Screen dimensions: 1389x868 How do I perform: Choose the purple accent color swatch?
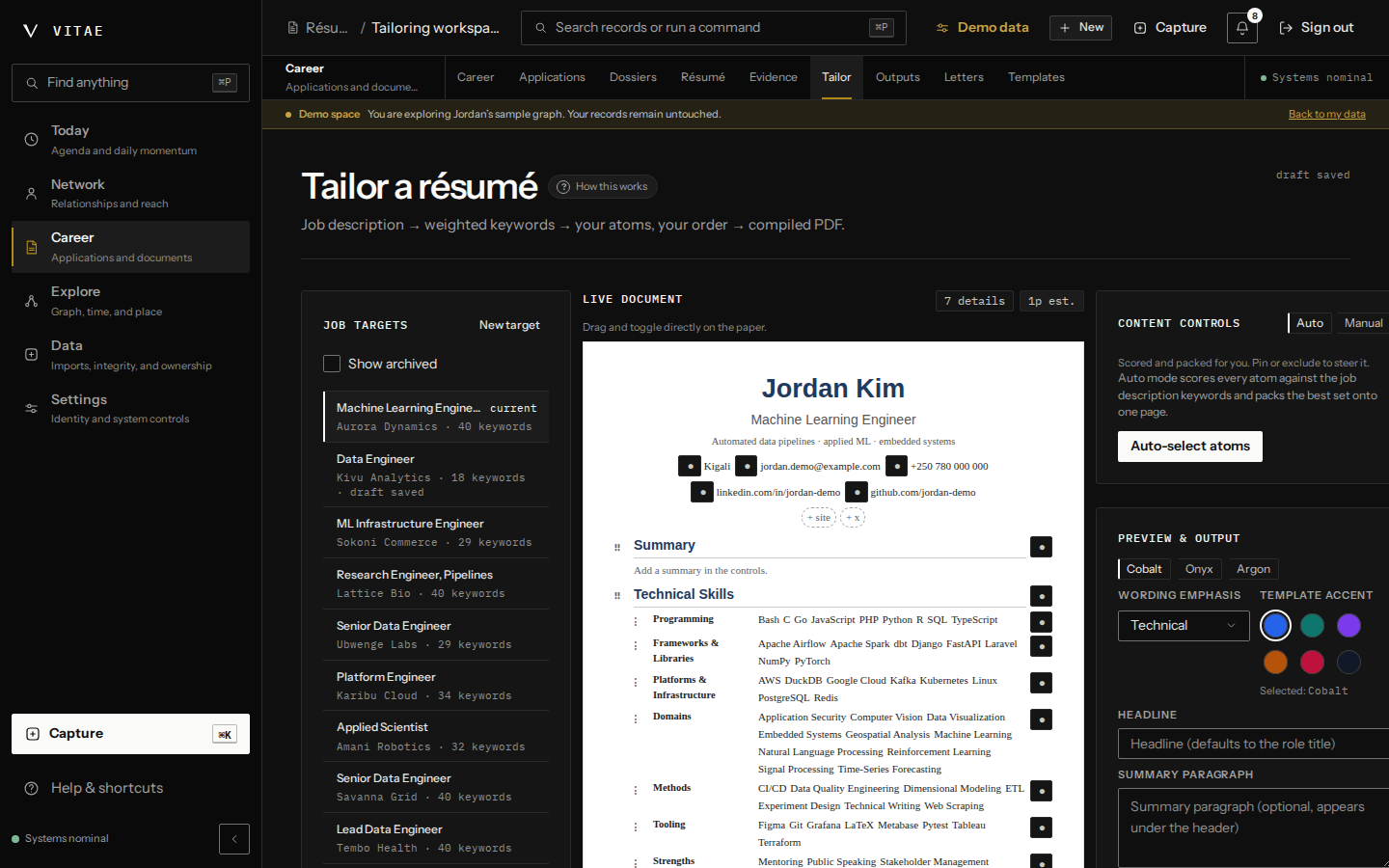(x=1348, y=626)
